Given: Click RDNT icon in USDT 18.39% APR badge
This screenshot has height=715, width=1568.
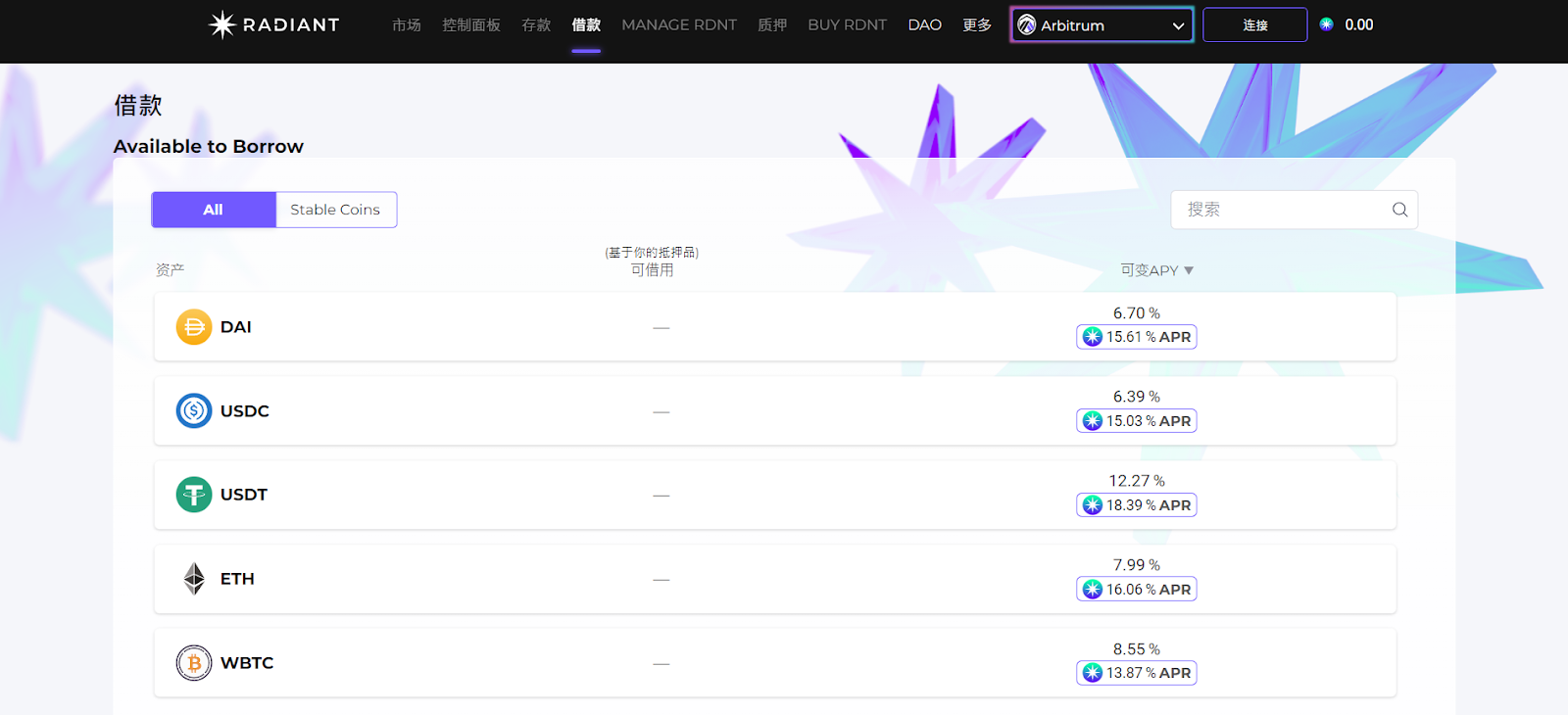Looking at the screenshot, I should [x=1093, y=505].
